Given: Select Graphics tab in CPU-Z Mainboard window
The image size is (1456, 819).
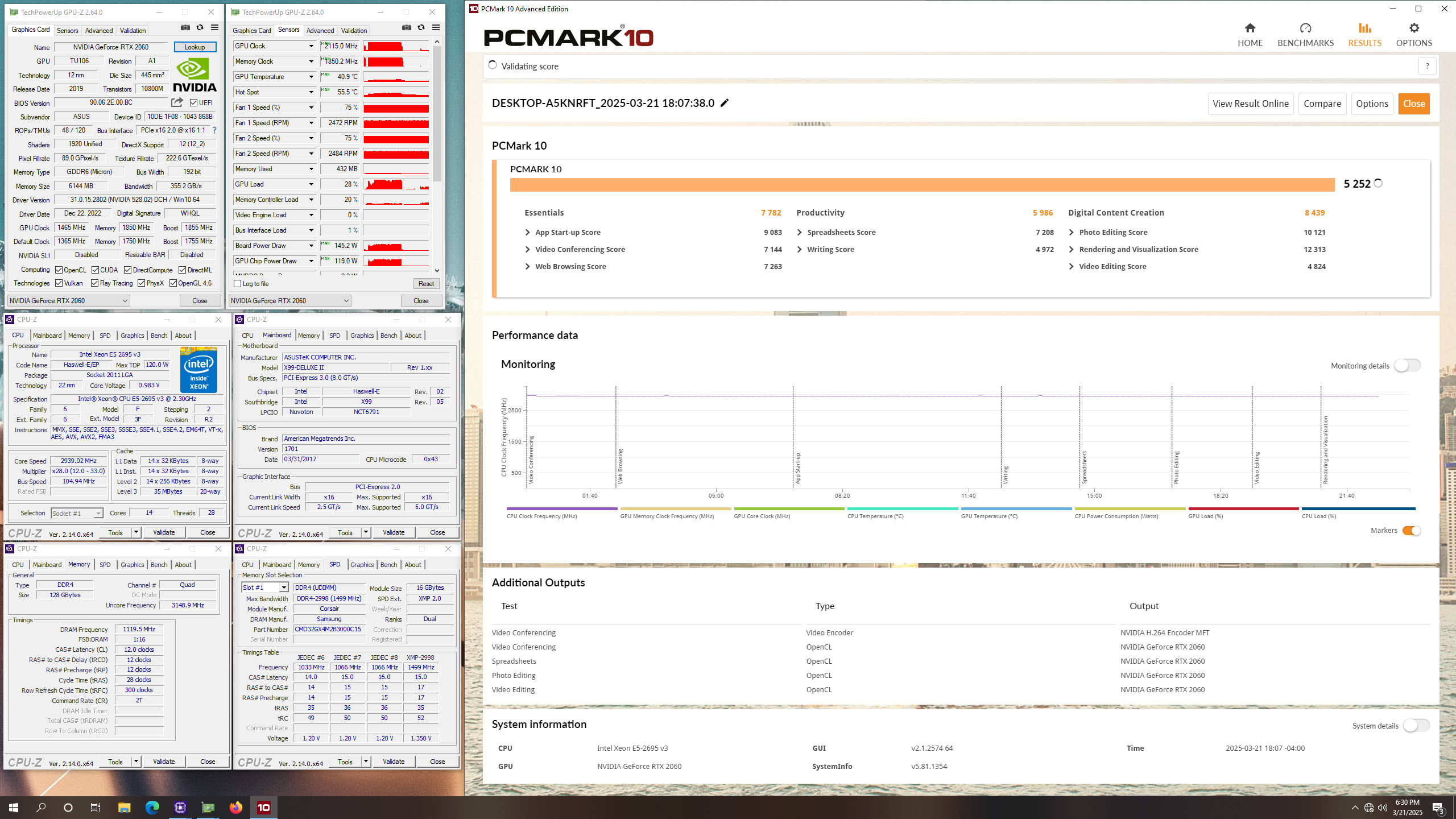Looking at the screenshot, I should [362, 336].
